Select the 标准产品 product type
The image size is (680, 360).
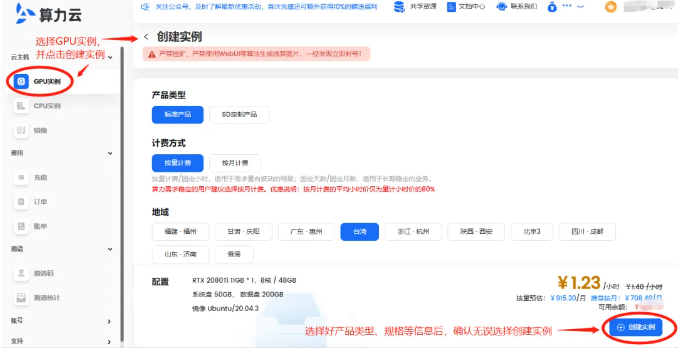[x=177, y=115]
